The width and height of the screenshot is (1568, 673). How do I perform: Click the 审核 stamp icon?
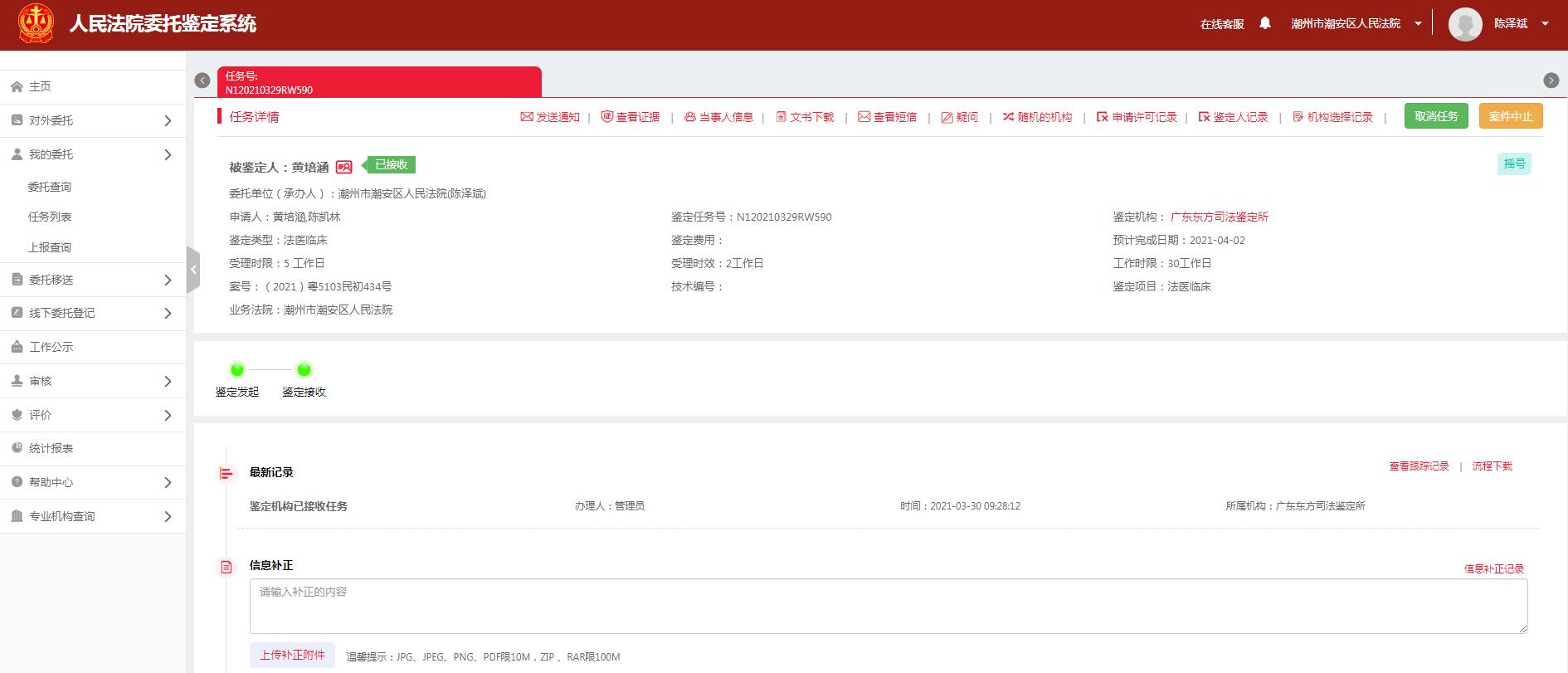17,381
